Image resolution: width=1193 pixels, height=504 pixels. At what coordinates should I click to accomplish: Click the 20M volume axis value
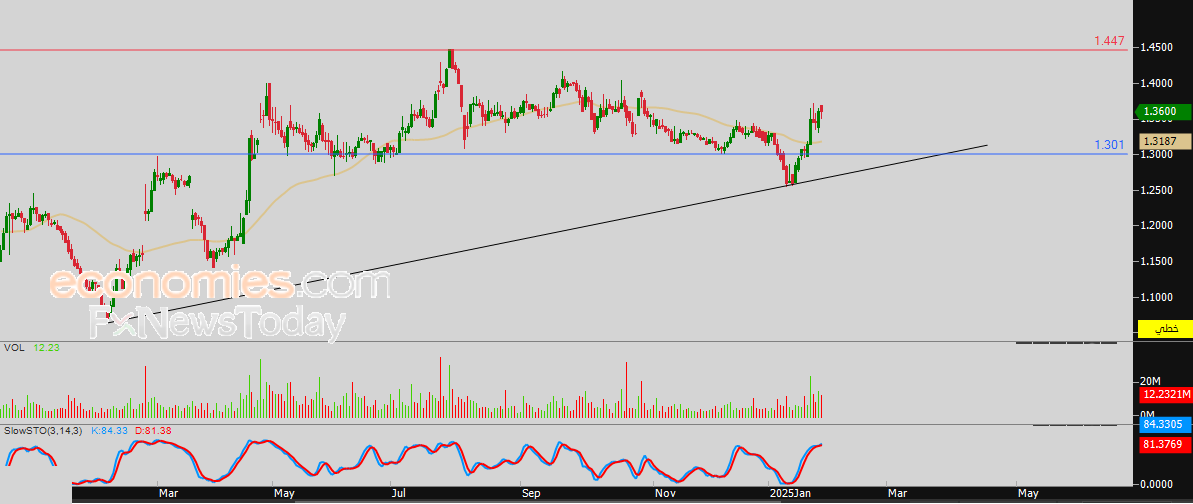(x=1149, y=381)
